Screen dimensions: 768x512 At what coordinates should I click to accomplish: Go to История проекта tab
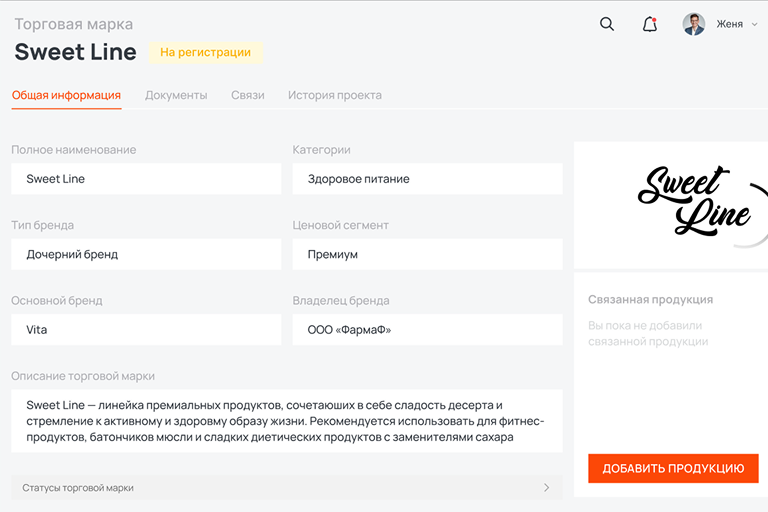coord(334,95)
